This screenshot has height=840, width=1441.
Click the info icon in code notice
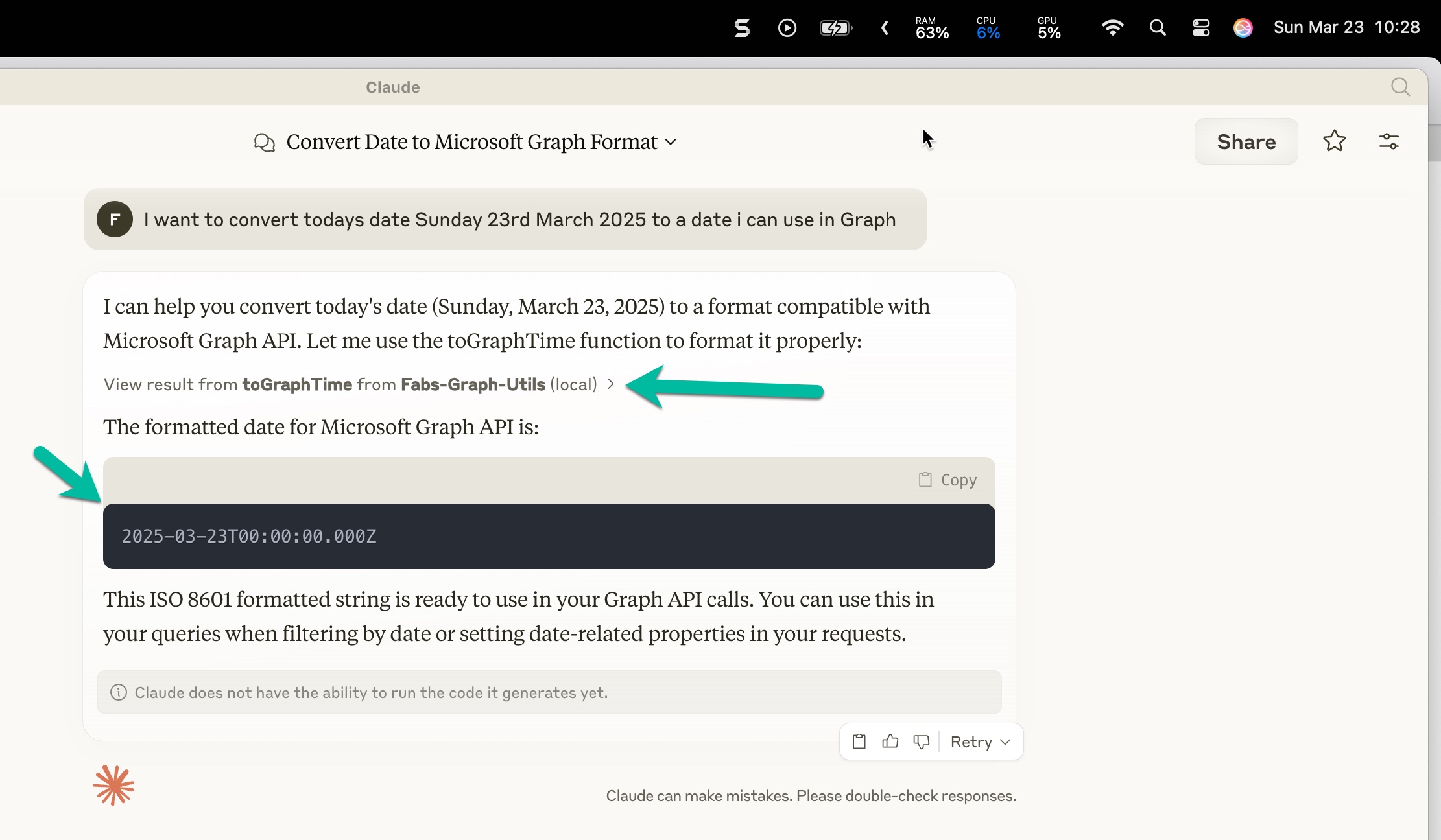pos(119,692)
